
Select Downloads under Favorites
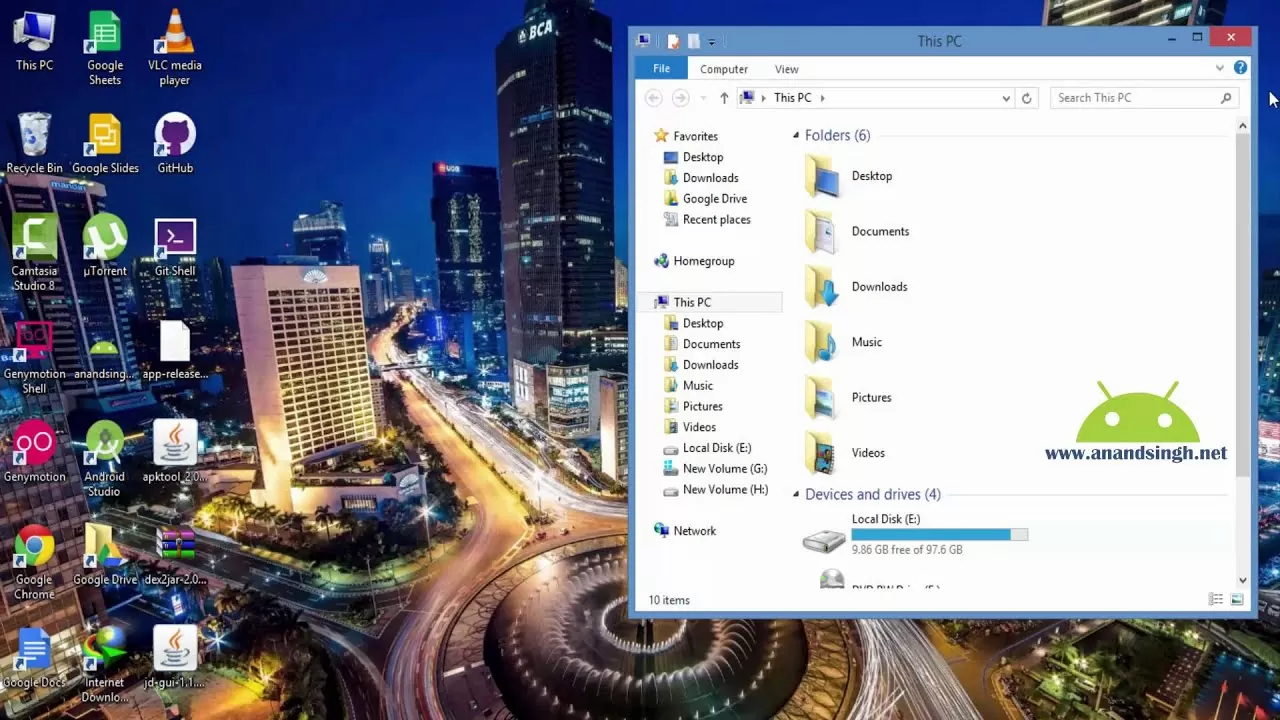700,178
